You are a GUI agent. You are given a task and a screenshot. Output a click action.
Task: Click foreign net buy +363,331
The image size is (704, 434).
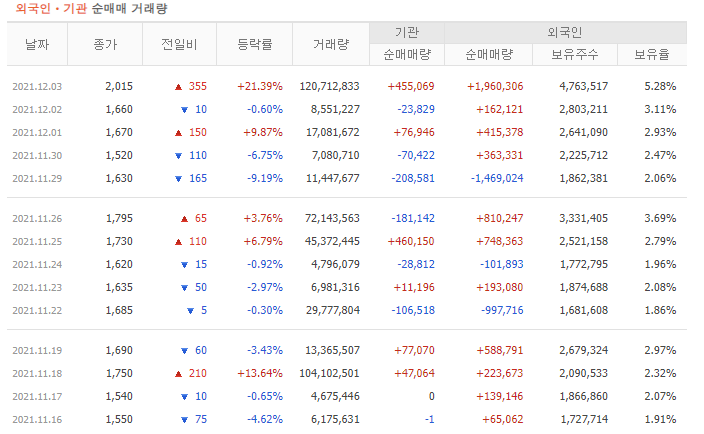(500, 155)
